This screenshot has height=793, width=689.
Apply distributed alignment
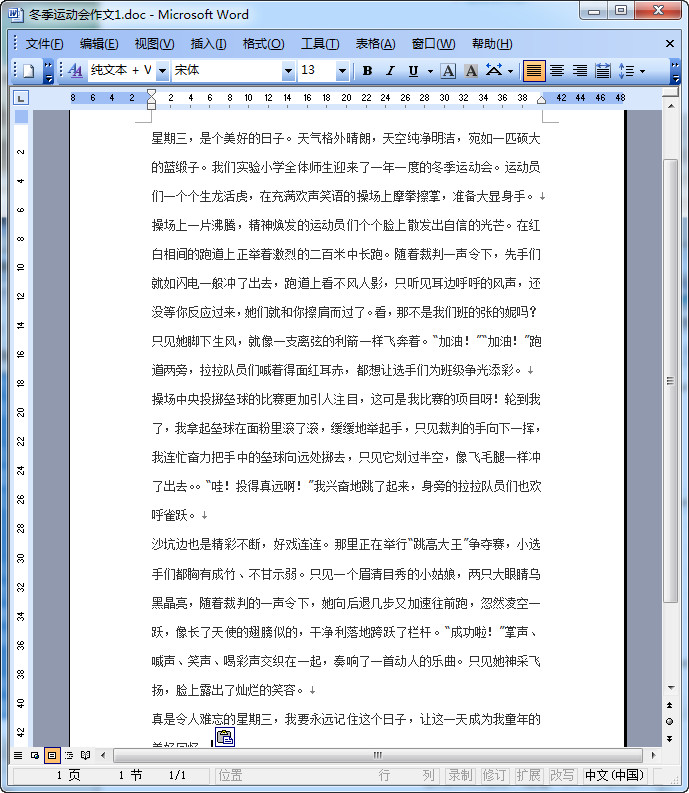tap(603, 71)
